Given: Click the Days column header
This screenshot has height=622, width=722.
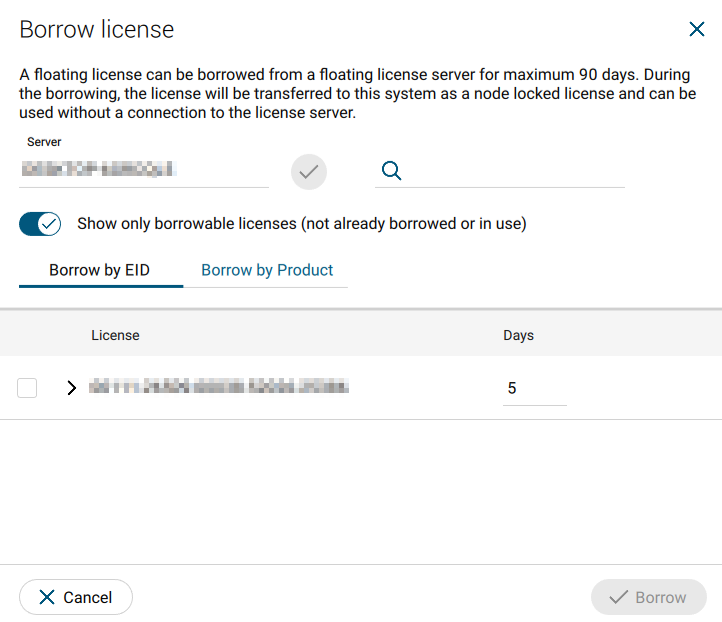Looking at the screenshot, I should coord(518,335).
